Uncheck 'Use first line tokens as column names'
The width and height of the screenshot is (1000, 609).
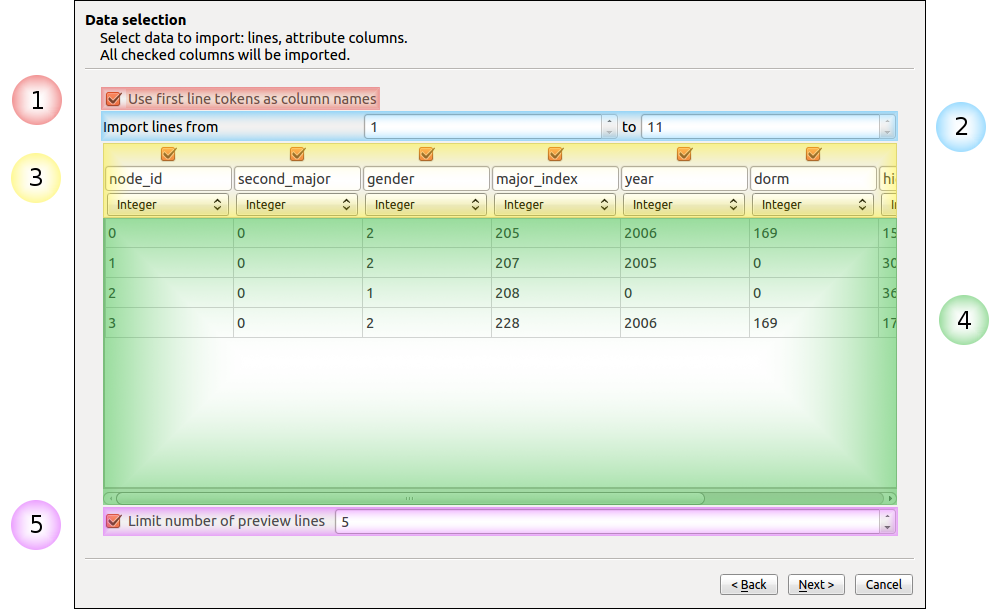[114, 99]
